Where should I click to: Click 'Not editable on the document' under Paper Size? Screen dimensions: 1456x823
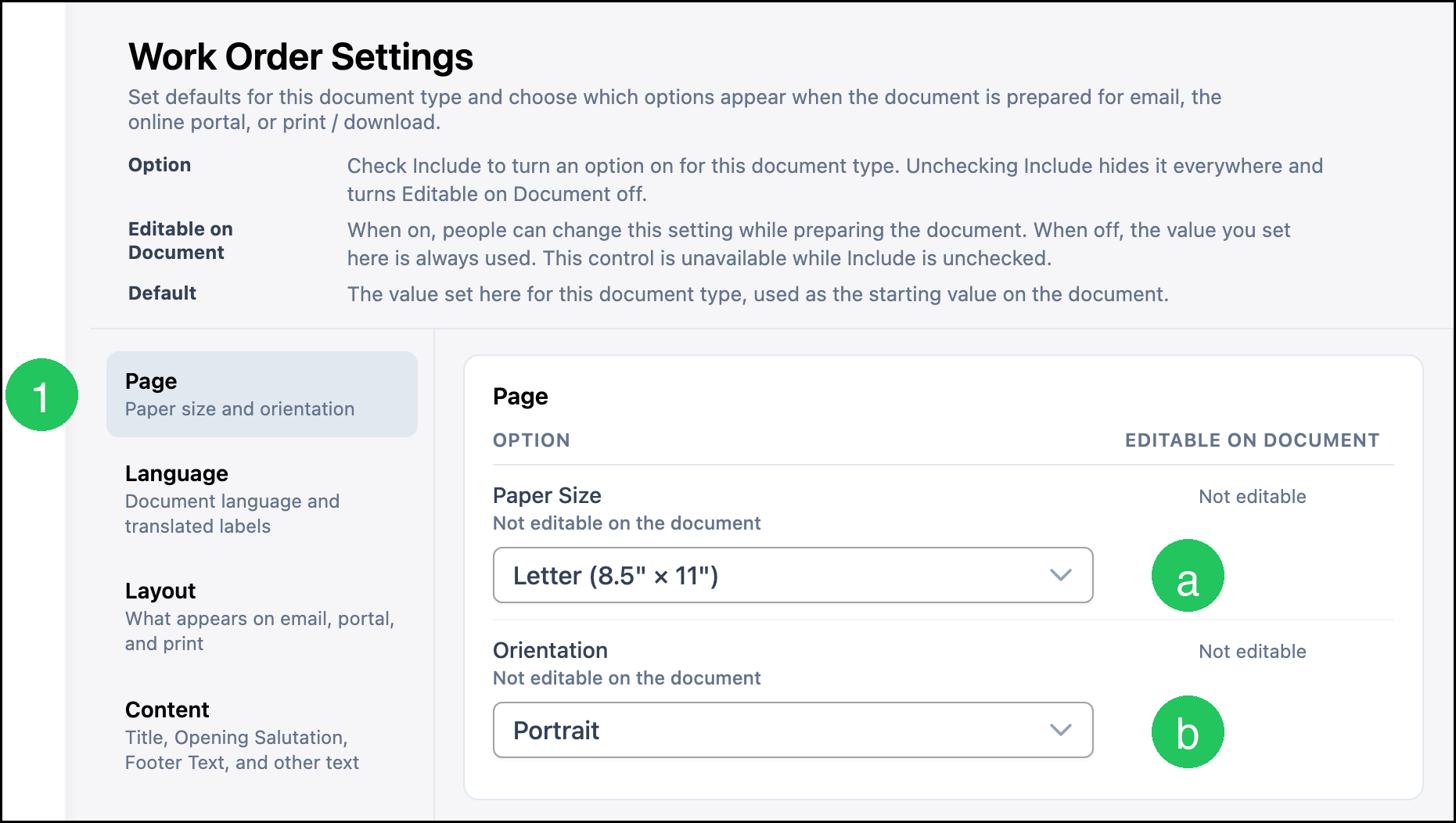(x=627, y=523)
